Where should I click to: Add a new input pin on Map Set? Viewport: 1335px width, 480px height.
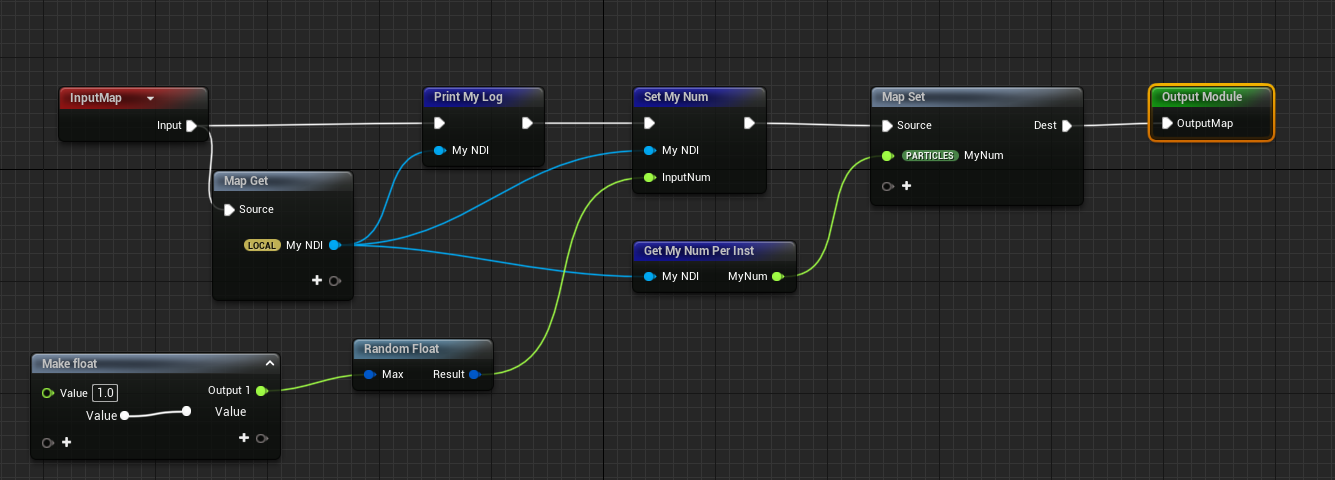[x=906, y=186]
